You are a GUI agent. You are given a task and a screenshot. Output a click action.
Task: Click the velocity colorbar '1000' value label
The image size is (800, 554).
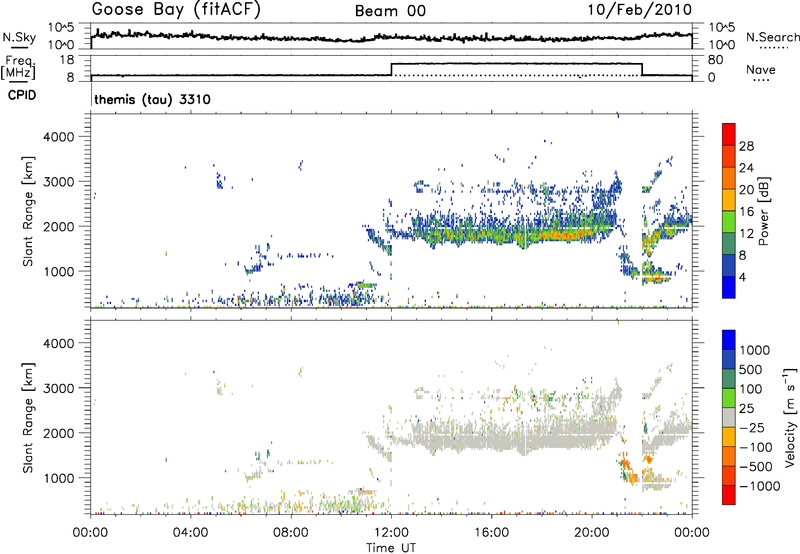pyautogui.click(x=755, y=350)
